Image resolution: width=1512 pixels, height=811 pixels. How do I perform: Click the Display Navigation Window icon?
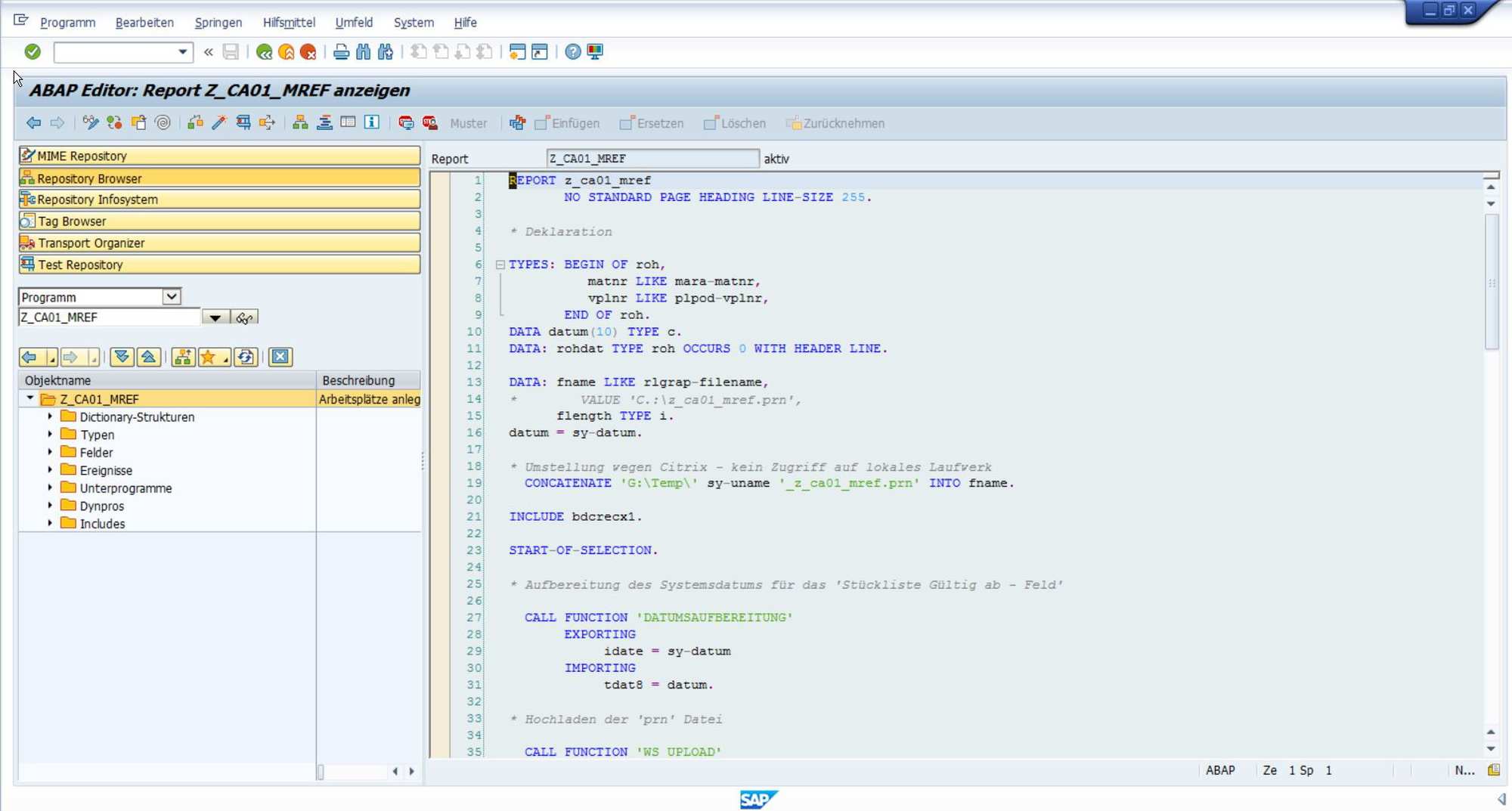point(324,122)
